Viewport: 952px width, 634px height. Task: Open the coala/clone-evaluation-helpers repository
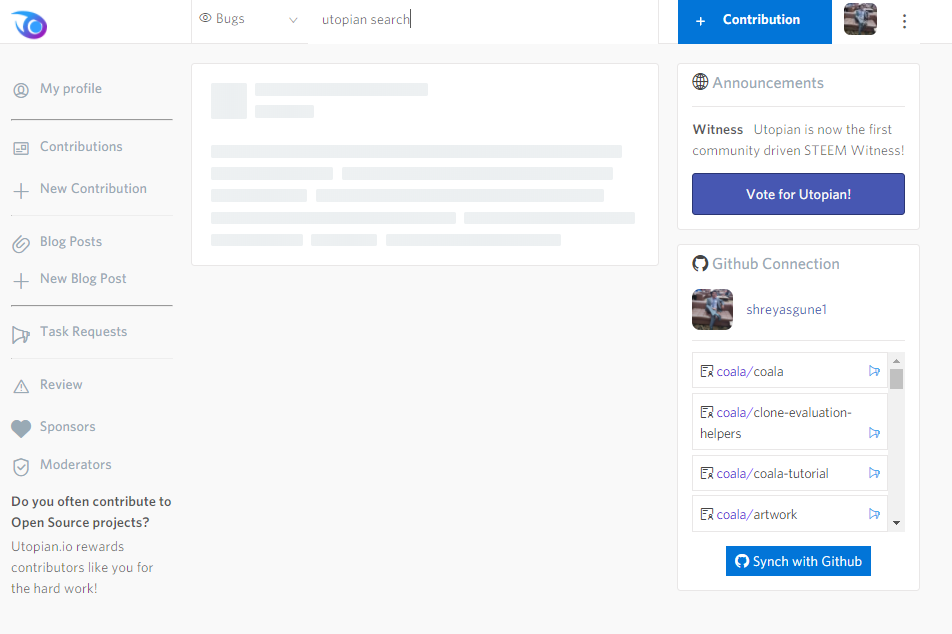pyautogui.click(x=776, y=423)
